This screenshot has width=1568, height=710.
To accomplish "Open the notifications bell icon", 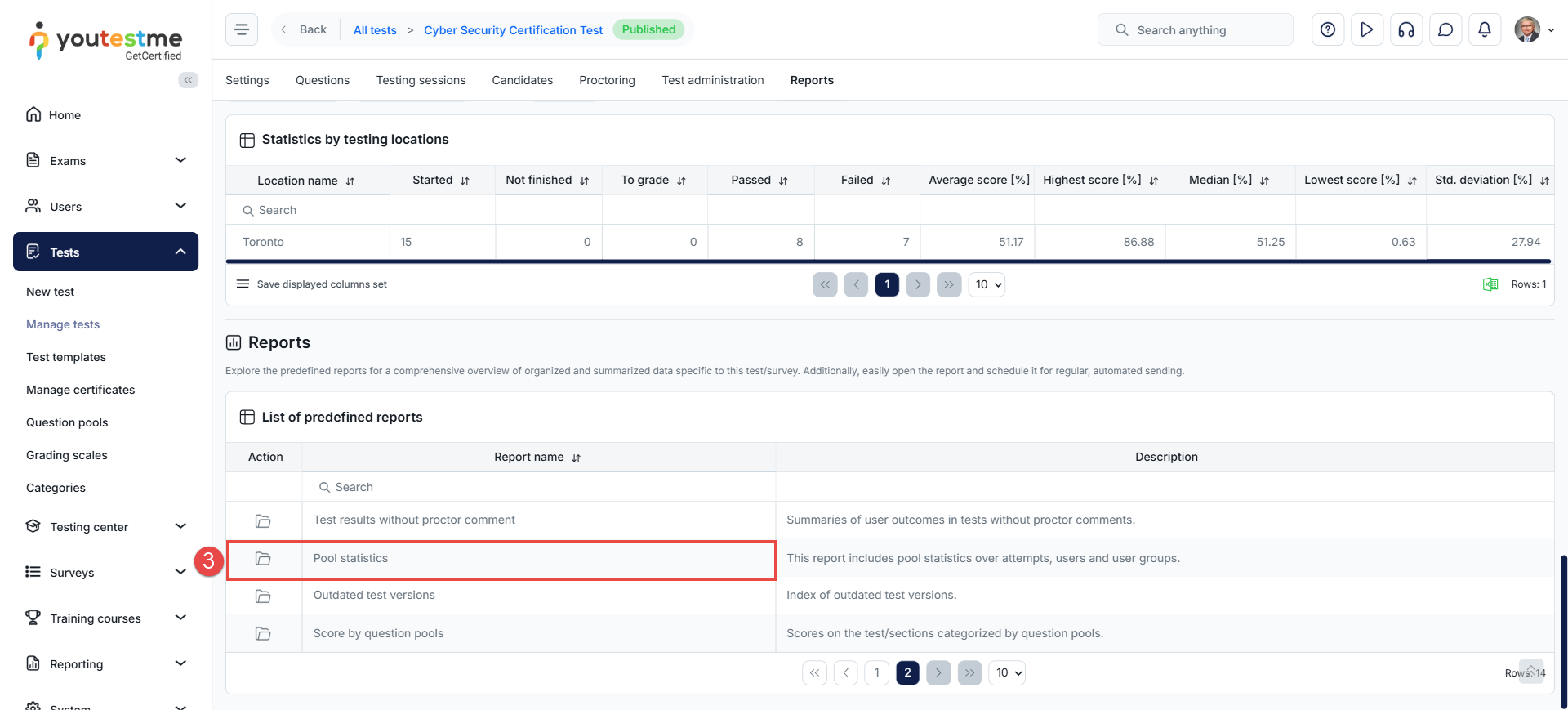I will click(x=1484, y=30).
